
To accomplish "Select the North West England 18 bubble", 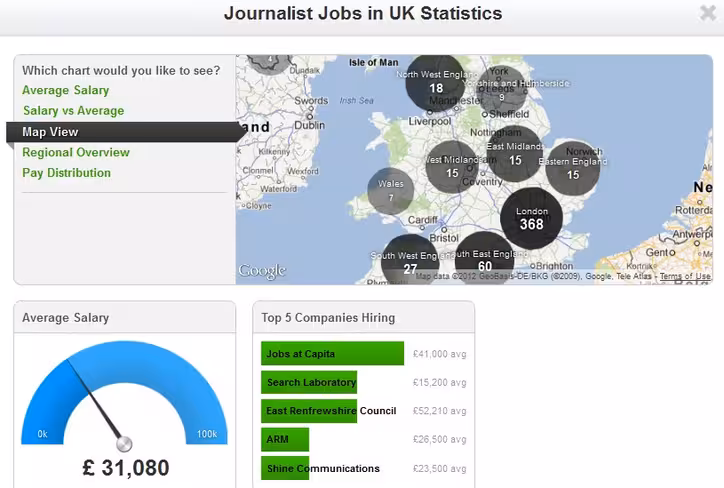I will click(435, 83).
